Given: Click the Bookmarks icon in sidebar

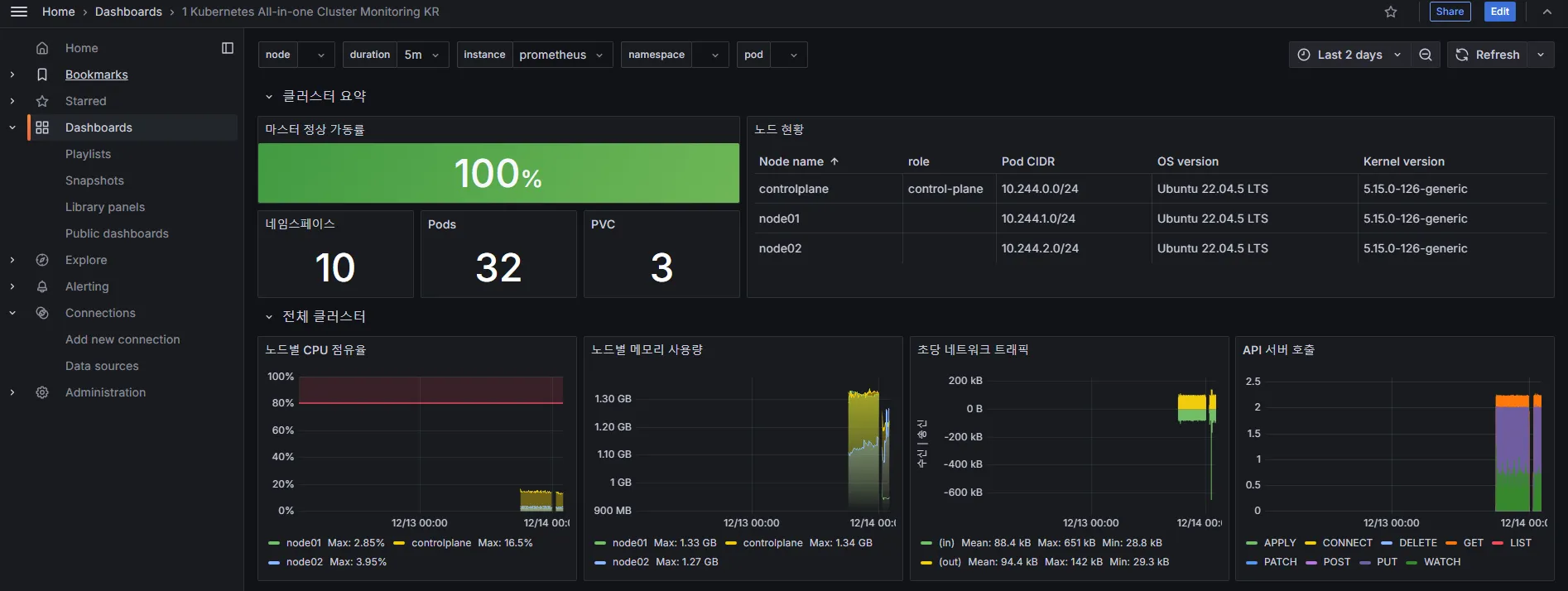Looking at the screenshot, I should tap(42, 74).
